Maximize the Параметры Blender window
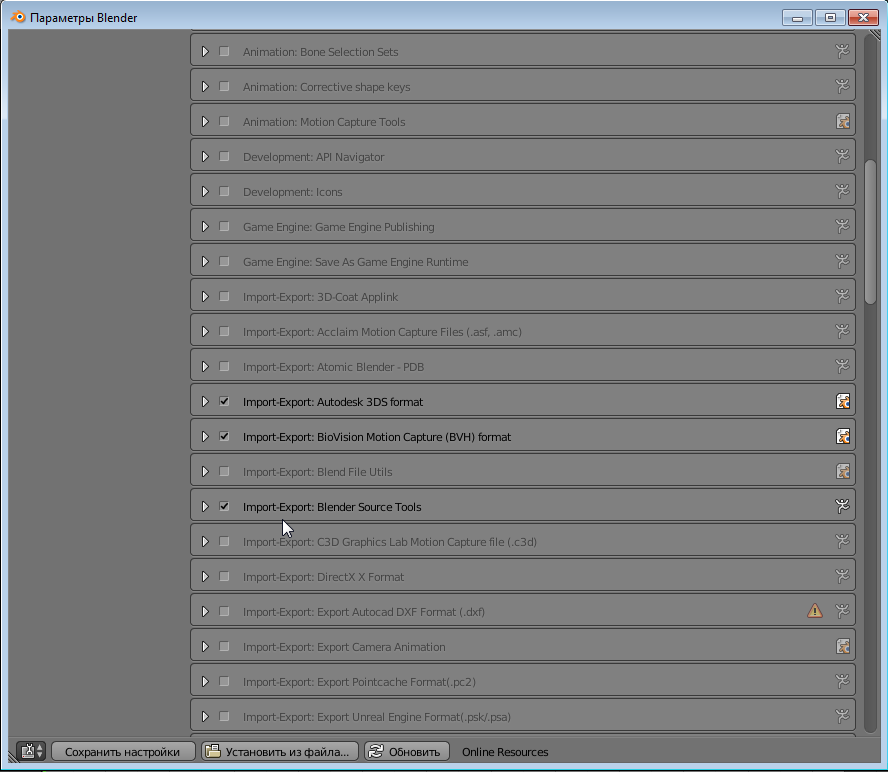The width and height of the screenshot is (888, 772). (x=830, y=17)
